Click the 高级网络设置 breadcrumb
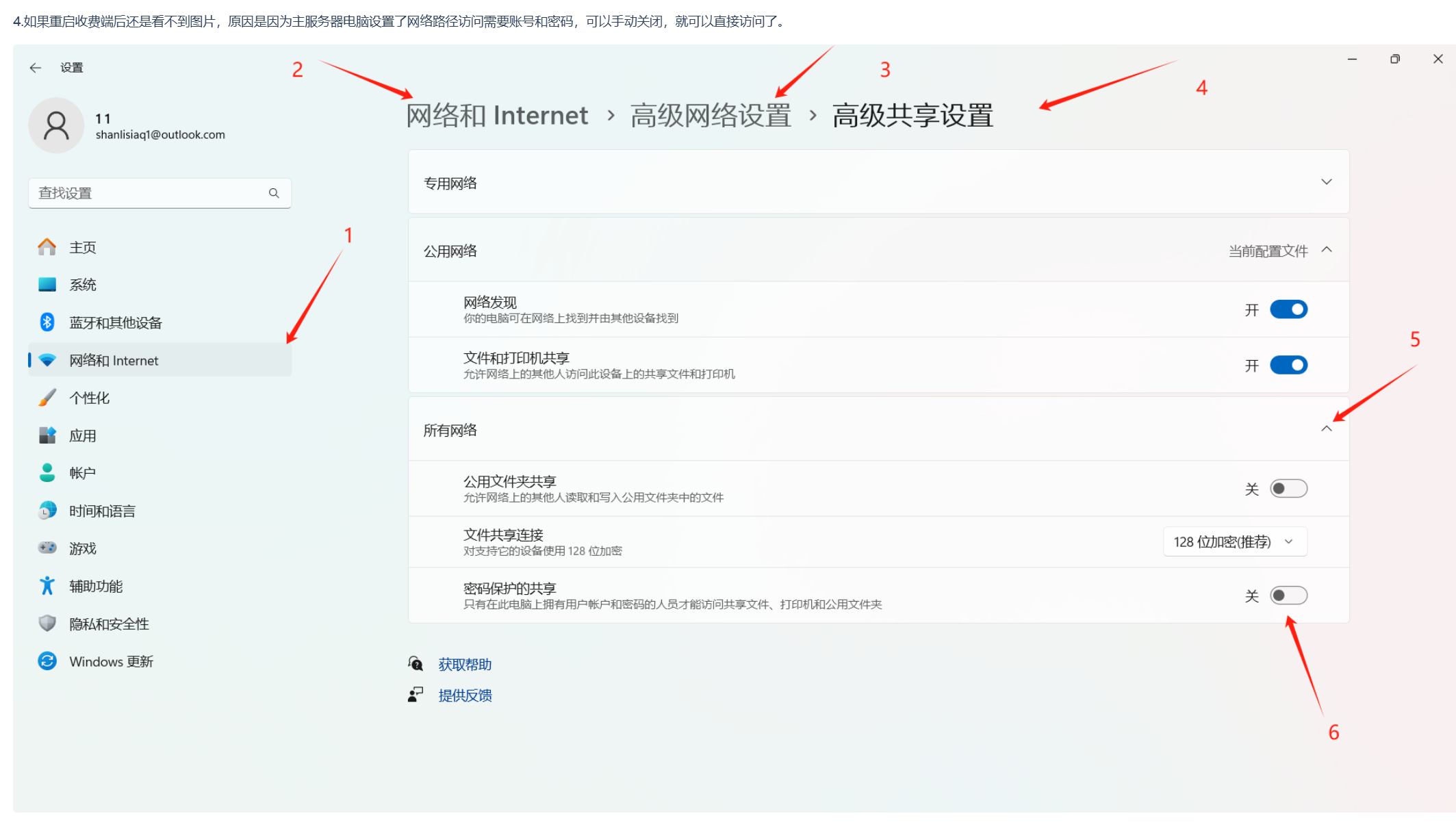The image size is (1456, 831). [711, 116]
